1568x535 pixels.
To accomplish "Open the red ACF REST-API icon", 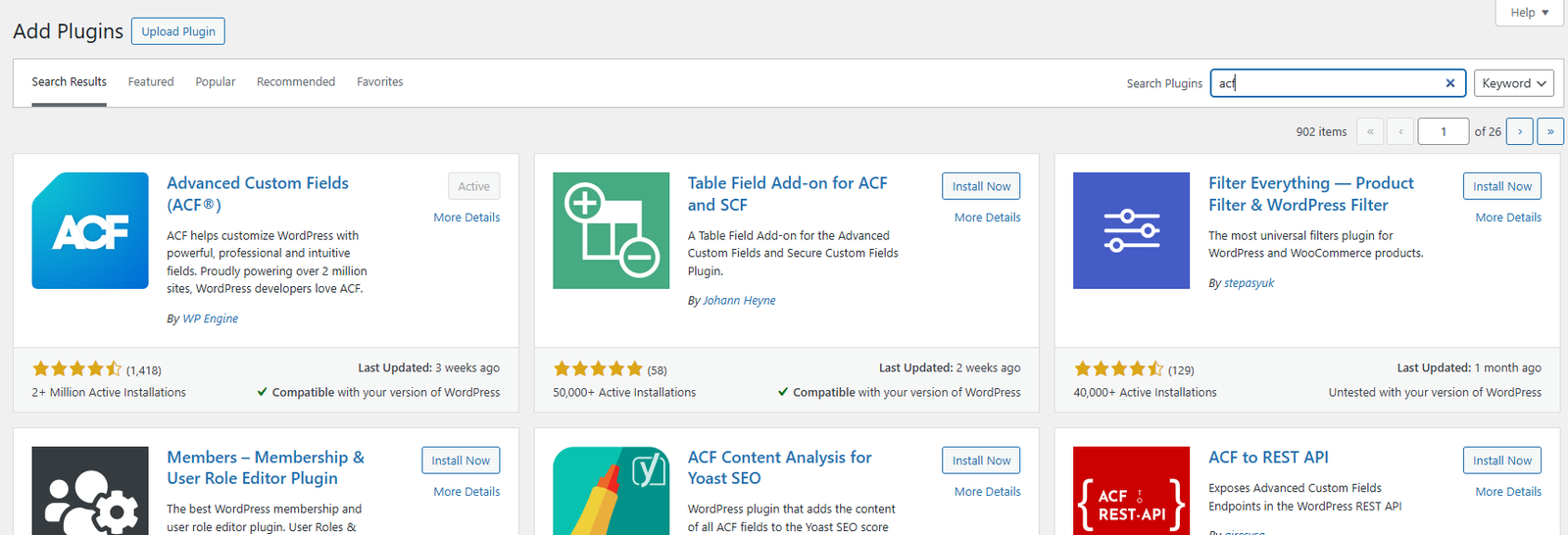I will pyautogui.click(x=1131, y=491).
